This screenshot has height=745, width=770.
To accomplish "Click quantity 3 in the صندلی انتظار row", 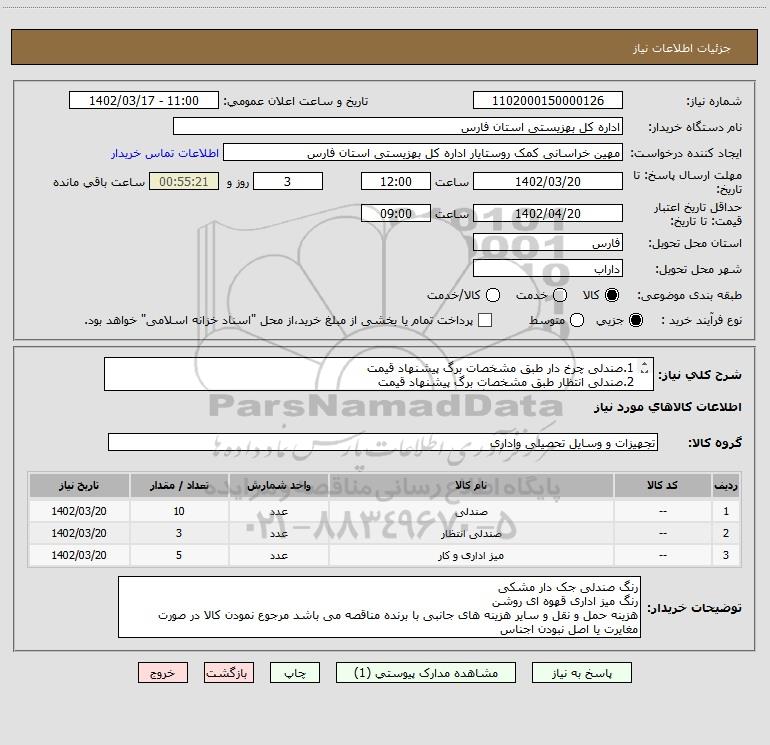I will click(x=179, y=533).
